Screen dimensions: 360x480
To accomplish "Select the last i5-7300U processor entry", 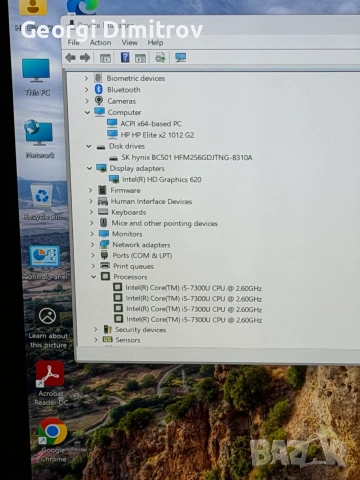I will point(194,320).
